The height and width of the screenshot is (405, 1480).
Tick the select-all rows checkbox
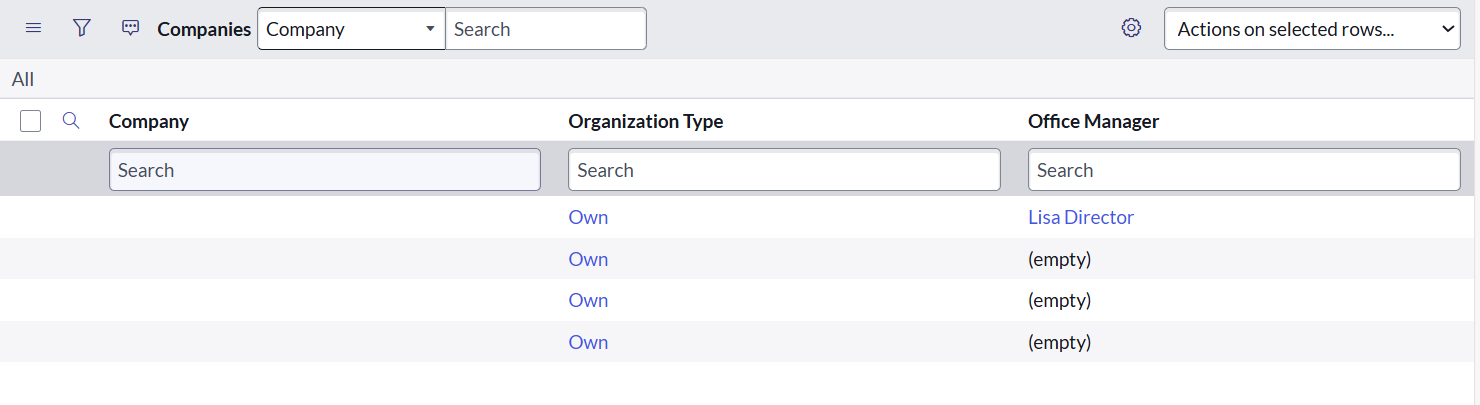[x=31, y=121]
